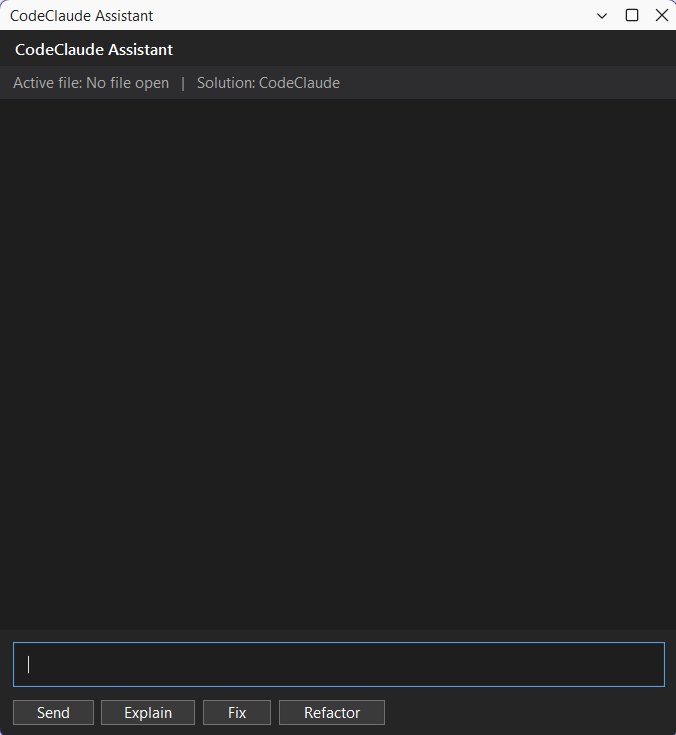Close the CodeClaude Assistant window
The image size is (676, 735).
661,15
